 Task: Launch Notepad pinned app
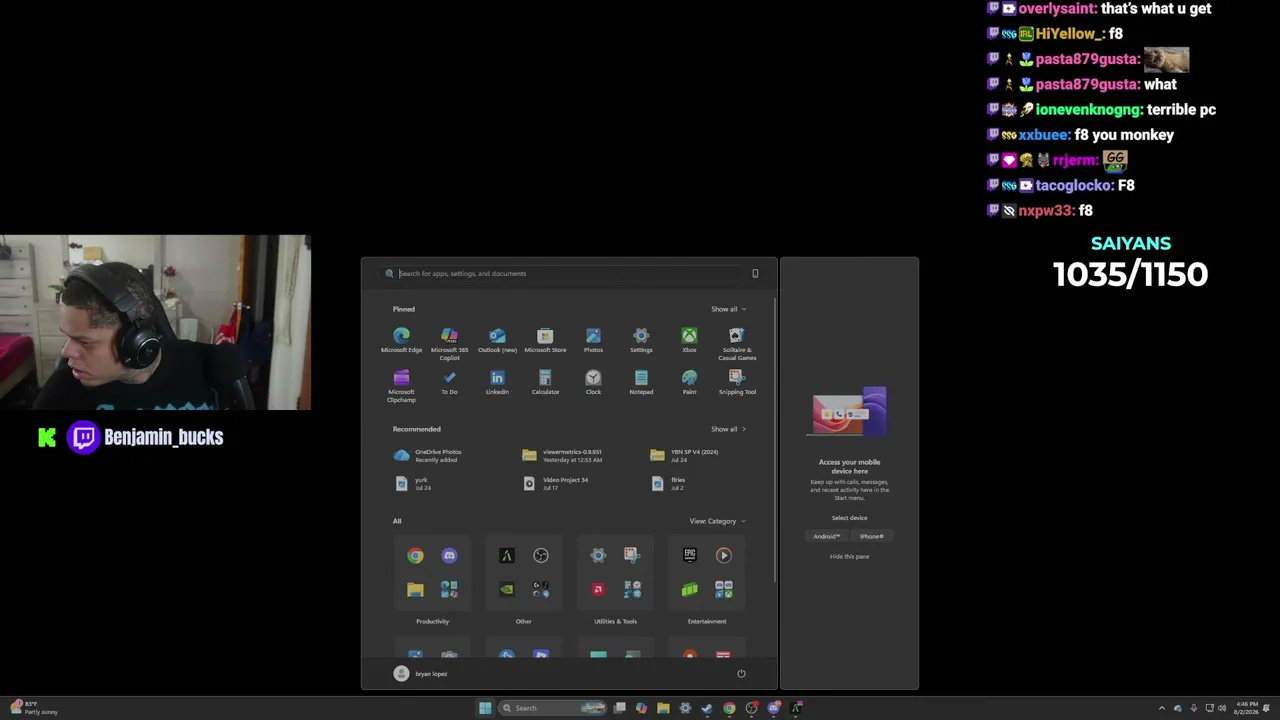[641, 382]
